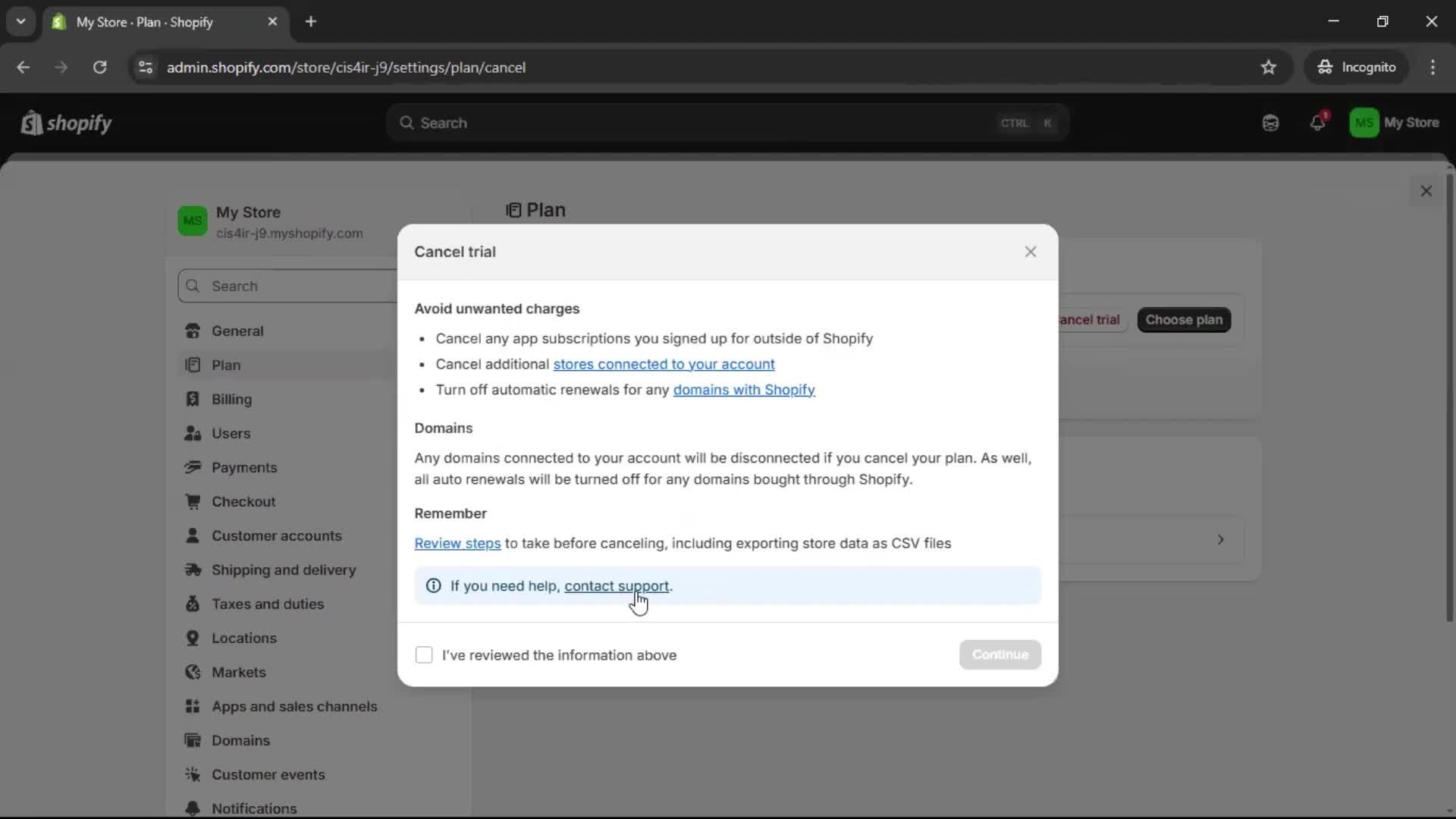
Task: Focus the settings sidebar Search field
Action: 288,286
